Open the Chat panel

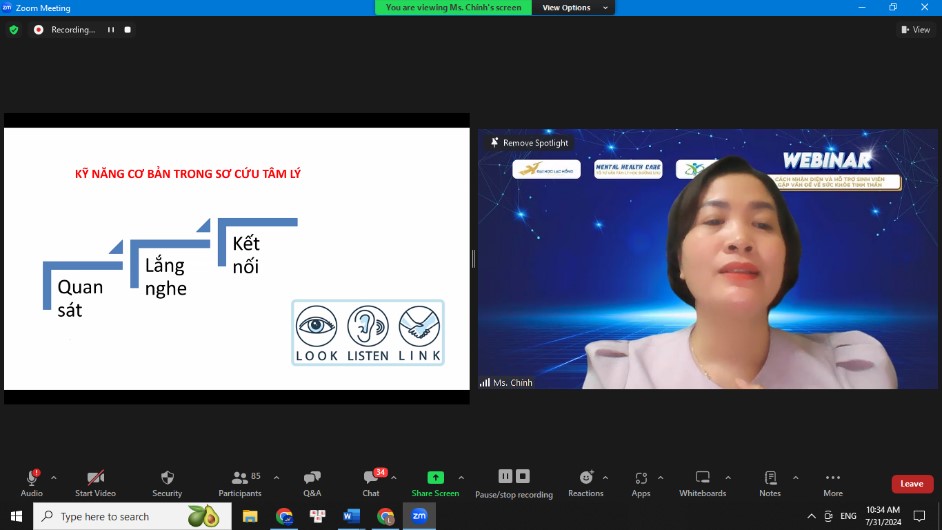pyautogui.click(x=371, y=479)
